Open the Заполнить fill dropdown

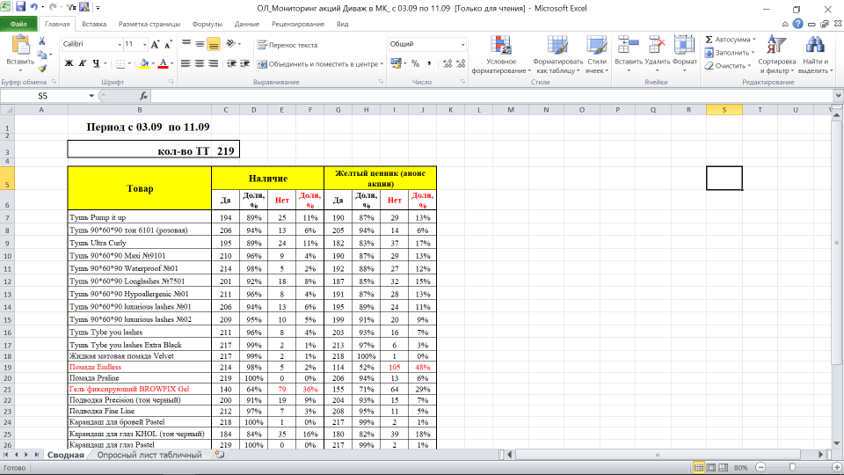(752, 52)
